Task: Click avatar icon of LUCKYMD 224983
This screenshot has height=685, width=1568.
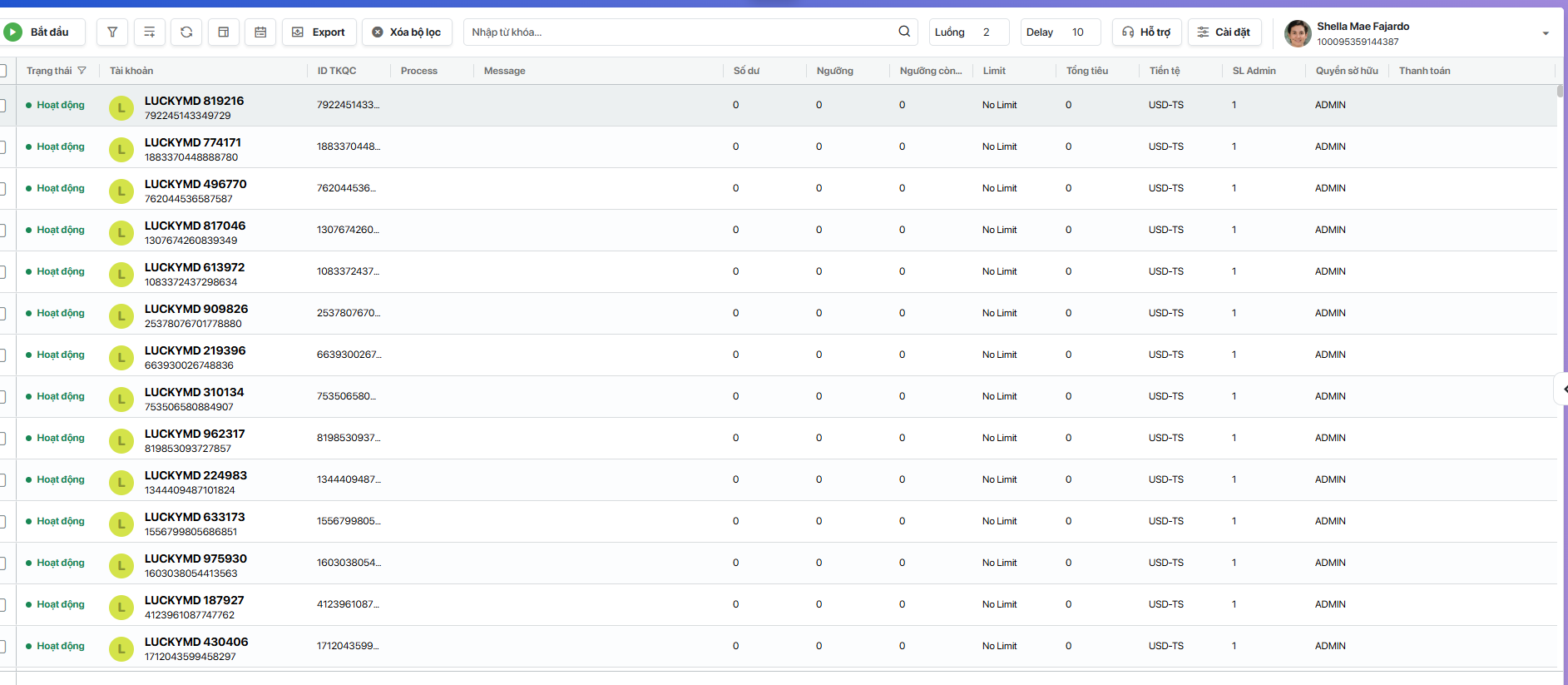Action: point(121,482)
